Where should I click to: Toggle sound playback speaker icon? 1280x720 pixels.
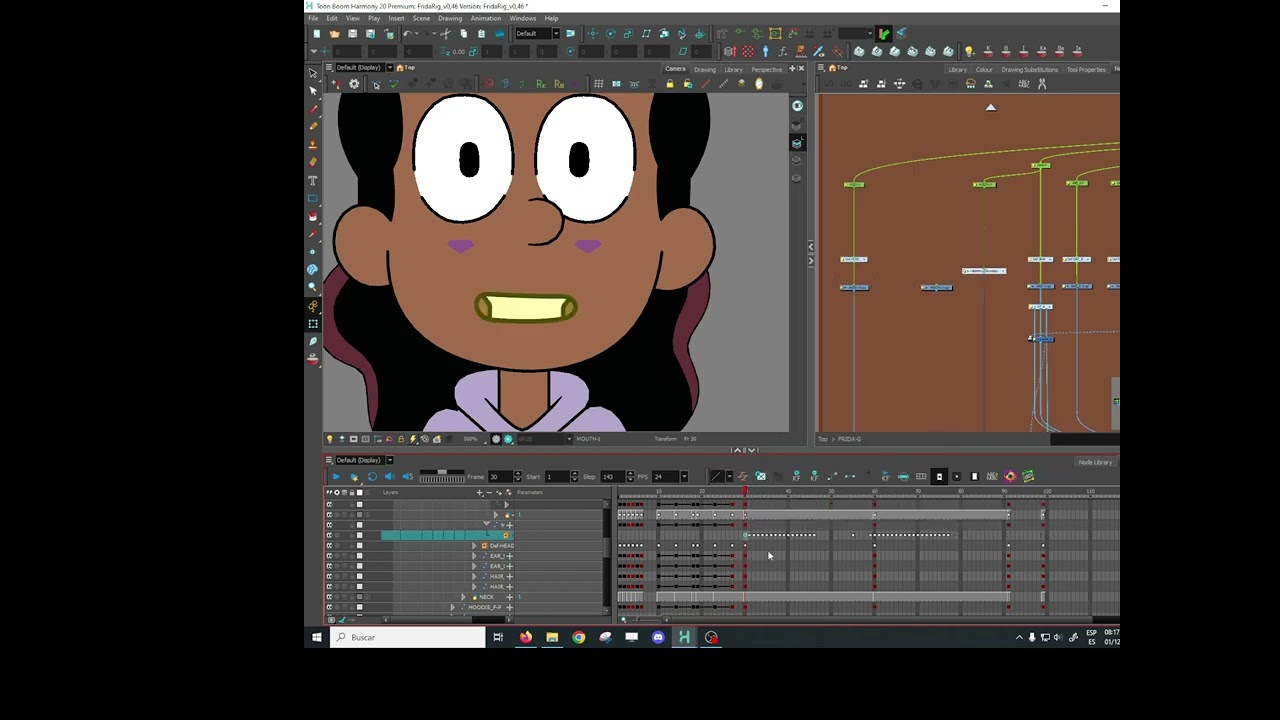(x=390, y=476)
